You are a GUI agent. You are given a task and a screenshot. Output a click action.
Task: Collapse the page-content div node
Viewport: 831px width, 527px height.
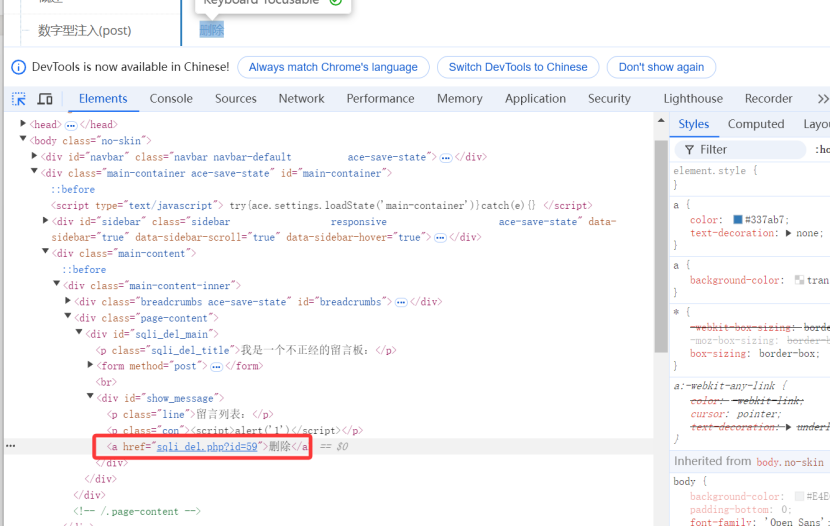click(68, 316)
